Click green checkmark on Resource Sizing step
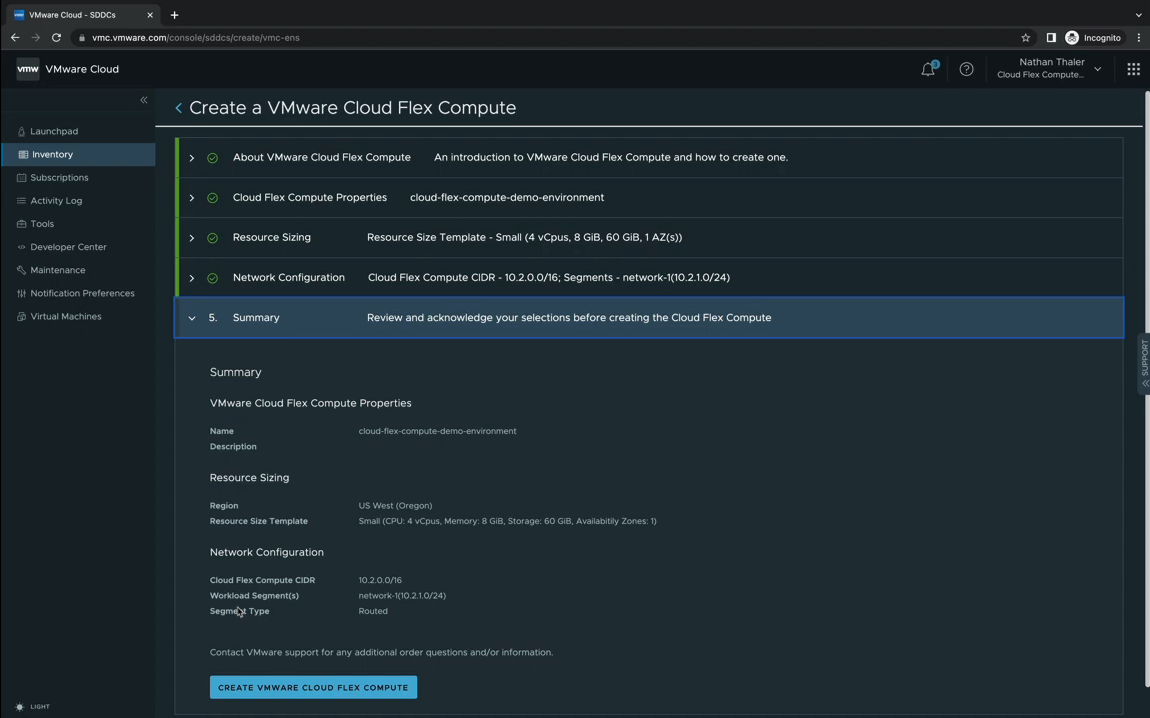The image size is (1150, 718). click(x=212, y=238)
